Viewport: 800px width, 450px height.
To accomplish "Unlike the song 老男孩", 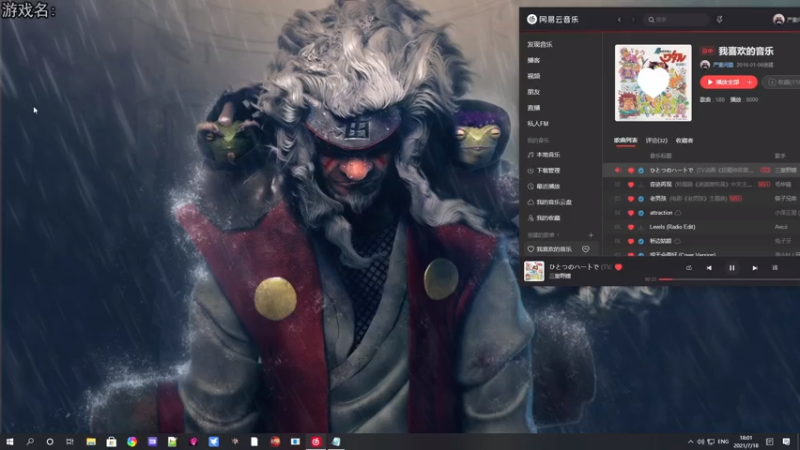I will 631,199.
